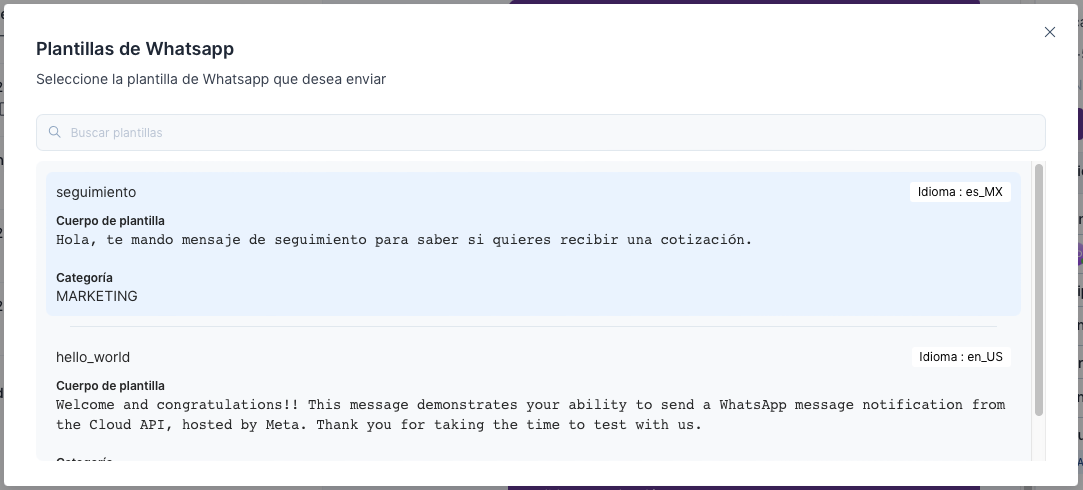Select the seguimiento template name
Screen dimensions: 1083x490
click(96, 192)
